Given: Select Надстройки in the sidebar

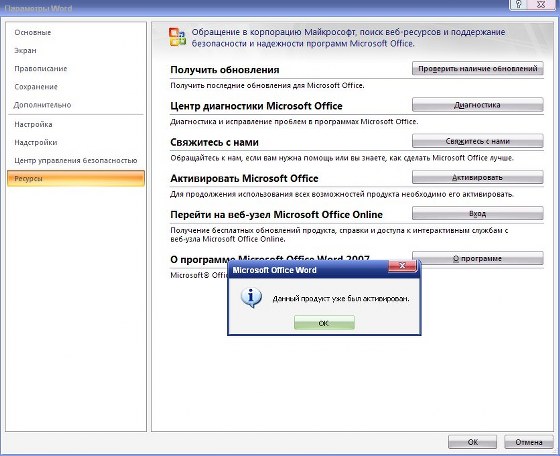Looking at the screenshot, I should click(36, 142).
